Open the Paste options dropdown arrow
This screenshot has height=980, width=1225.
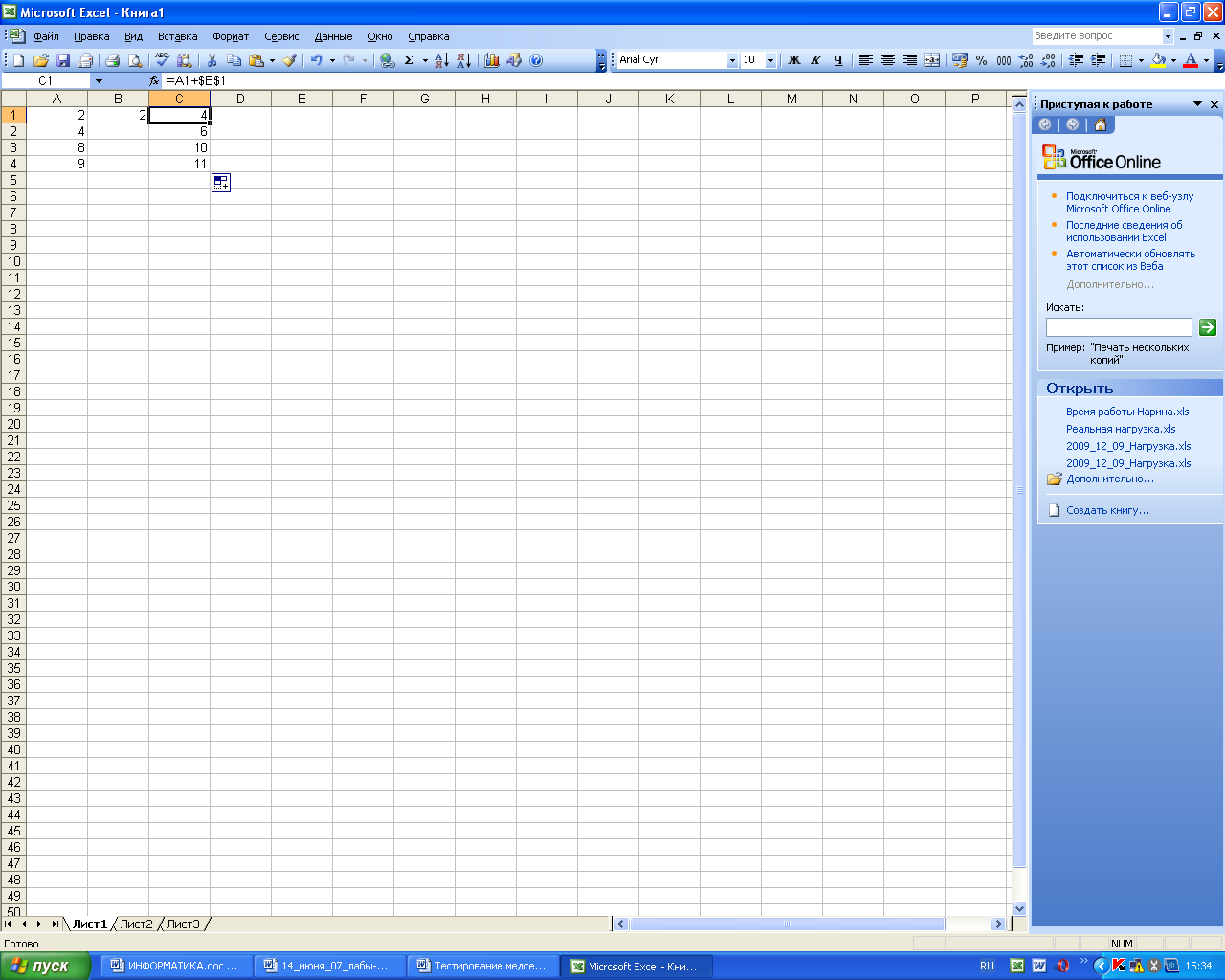[272, 60]
